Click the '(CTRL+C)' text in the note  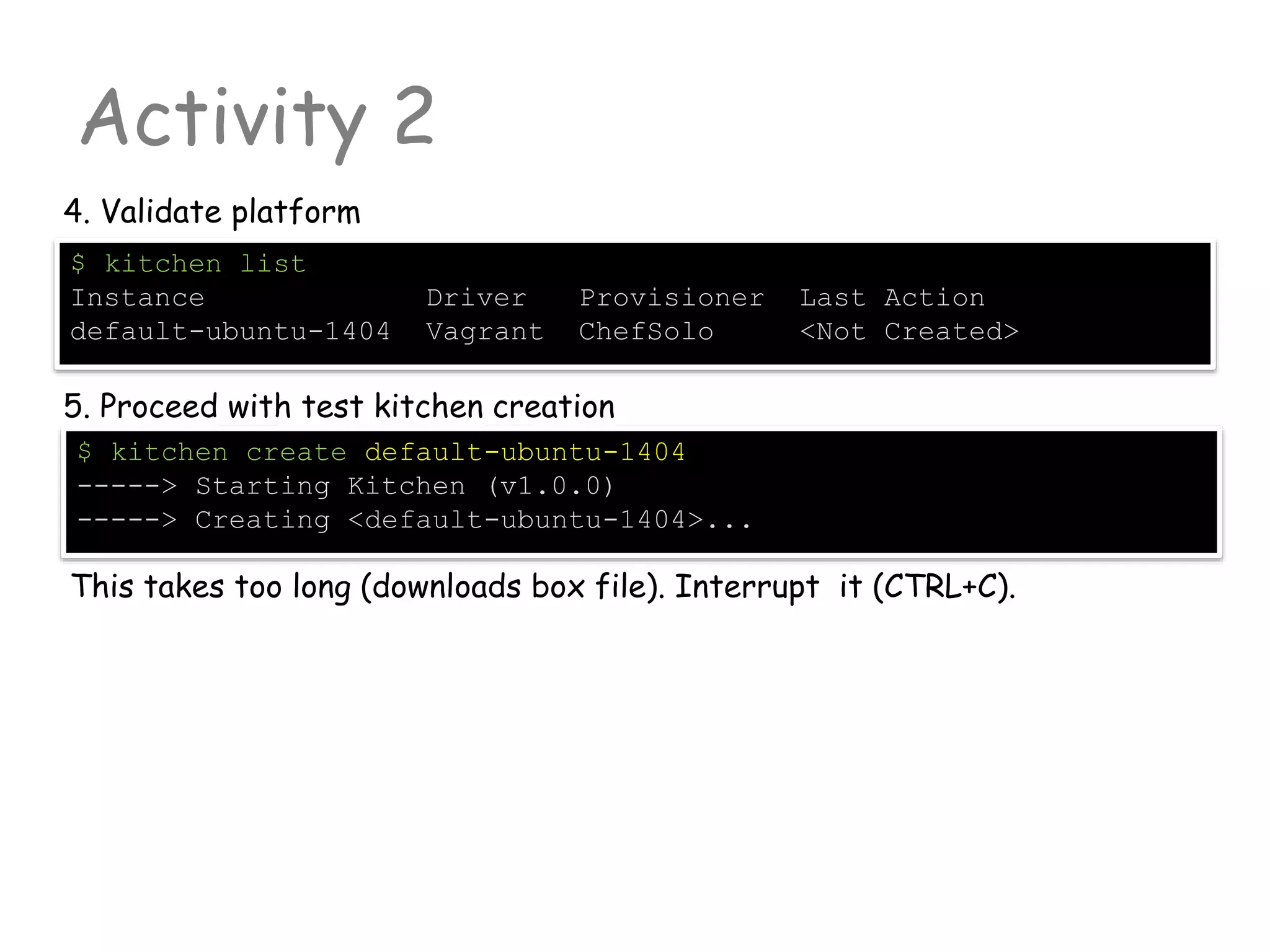pyautogui.click(x=941, y=586)
